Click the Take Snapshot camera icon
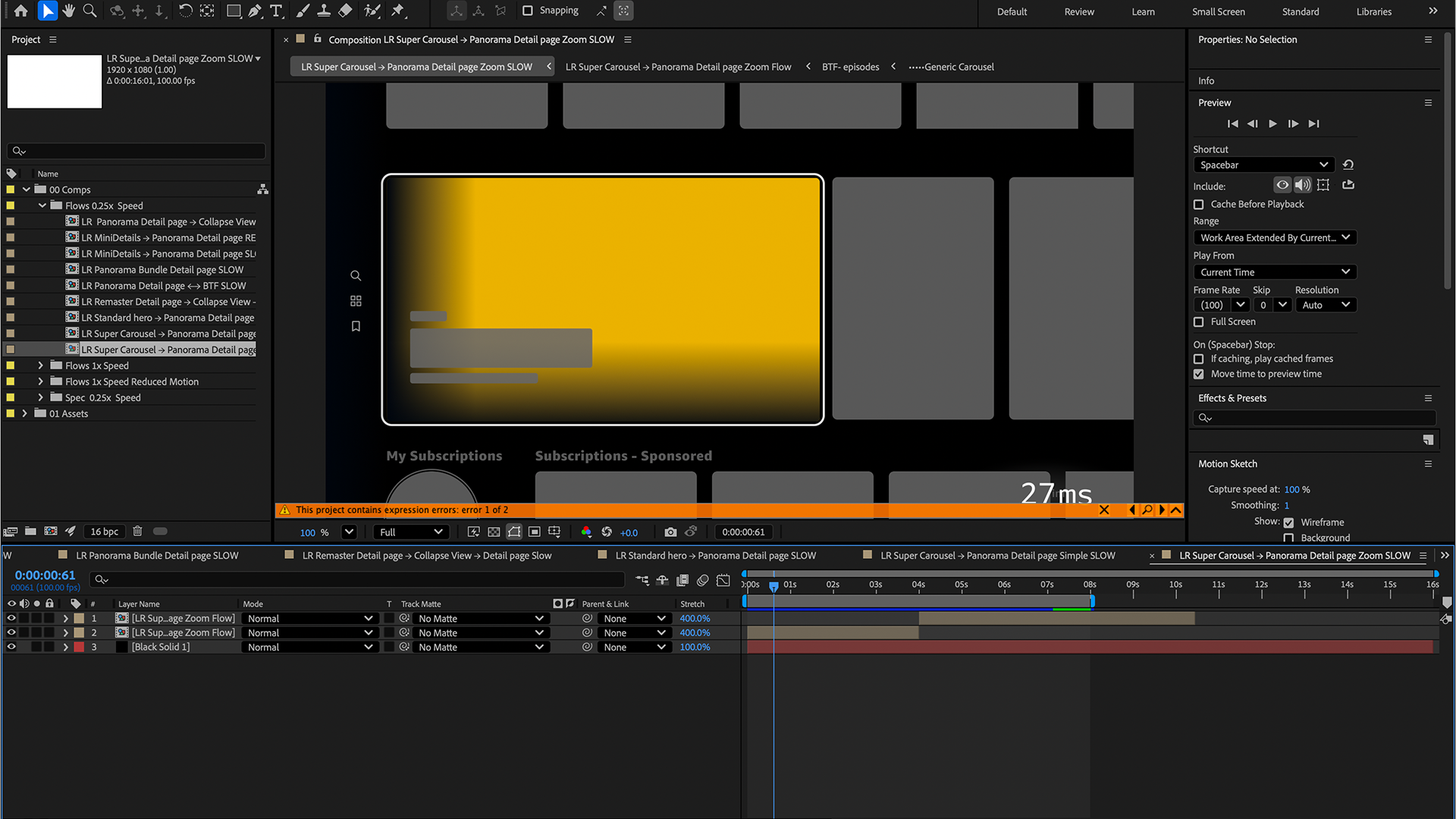 pos(670,532)
